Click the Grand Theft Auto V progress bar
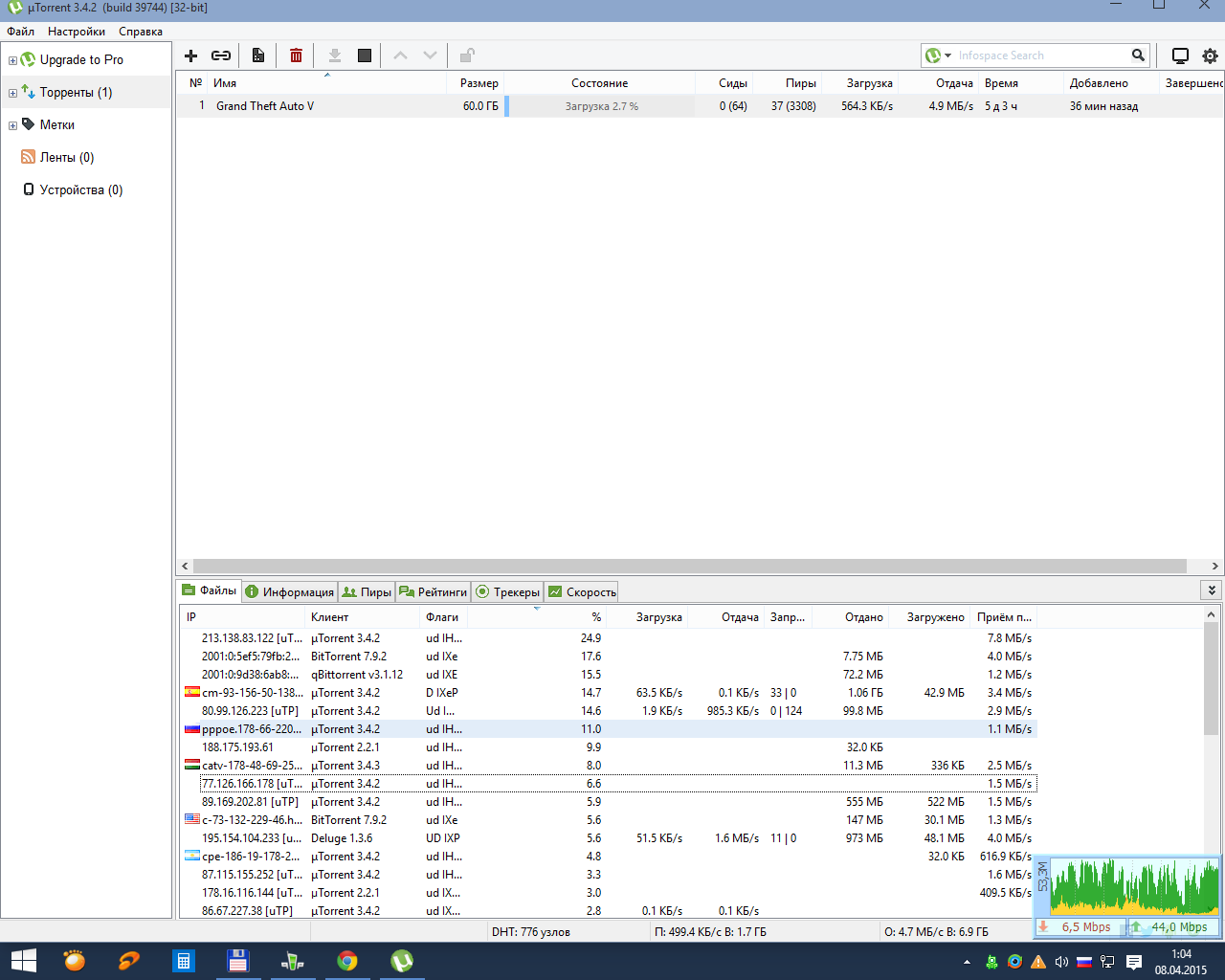Viewport: 1225px width, 980px height. point(600,106)
